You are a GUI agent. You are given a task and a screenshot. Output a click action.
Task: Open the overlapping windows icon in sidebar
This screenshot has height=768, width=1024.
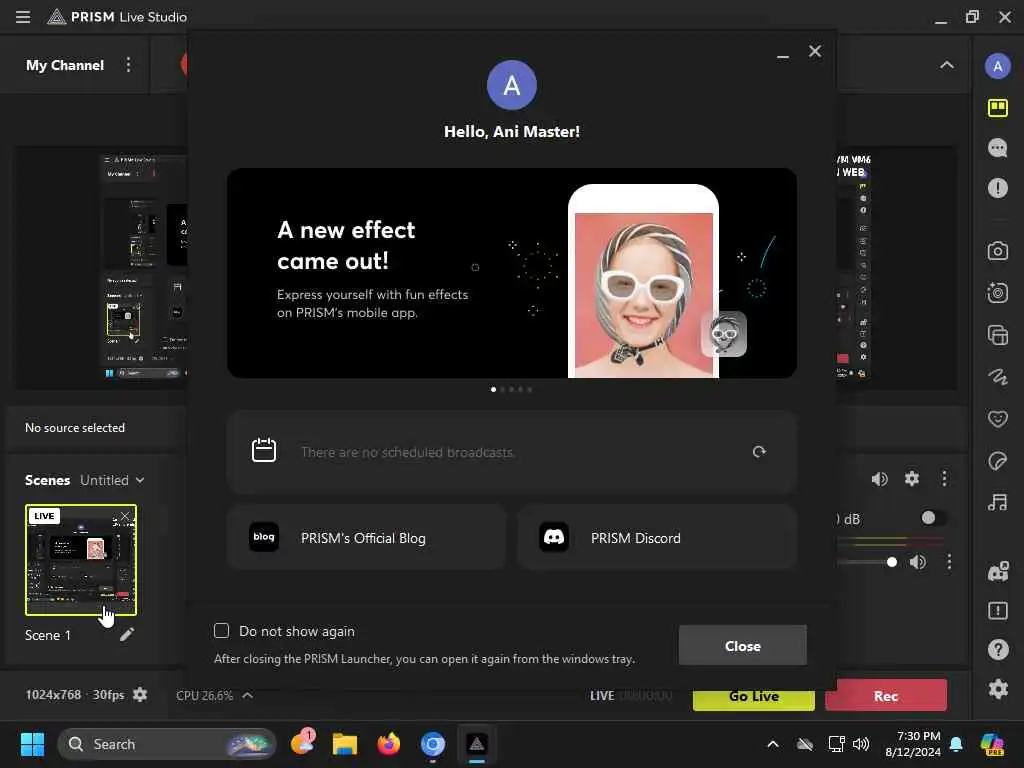point(997,335)
